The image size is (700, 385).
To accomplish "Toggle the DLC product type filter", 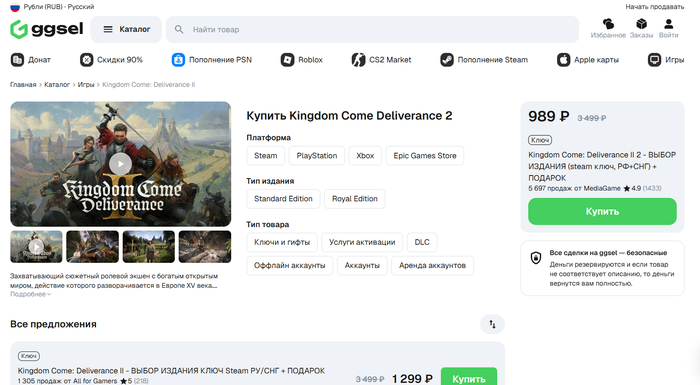I will [x=422, y=242].
